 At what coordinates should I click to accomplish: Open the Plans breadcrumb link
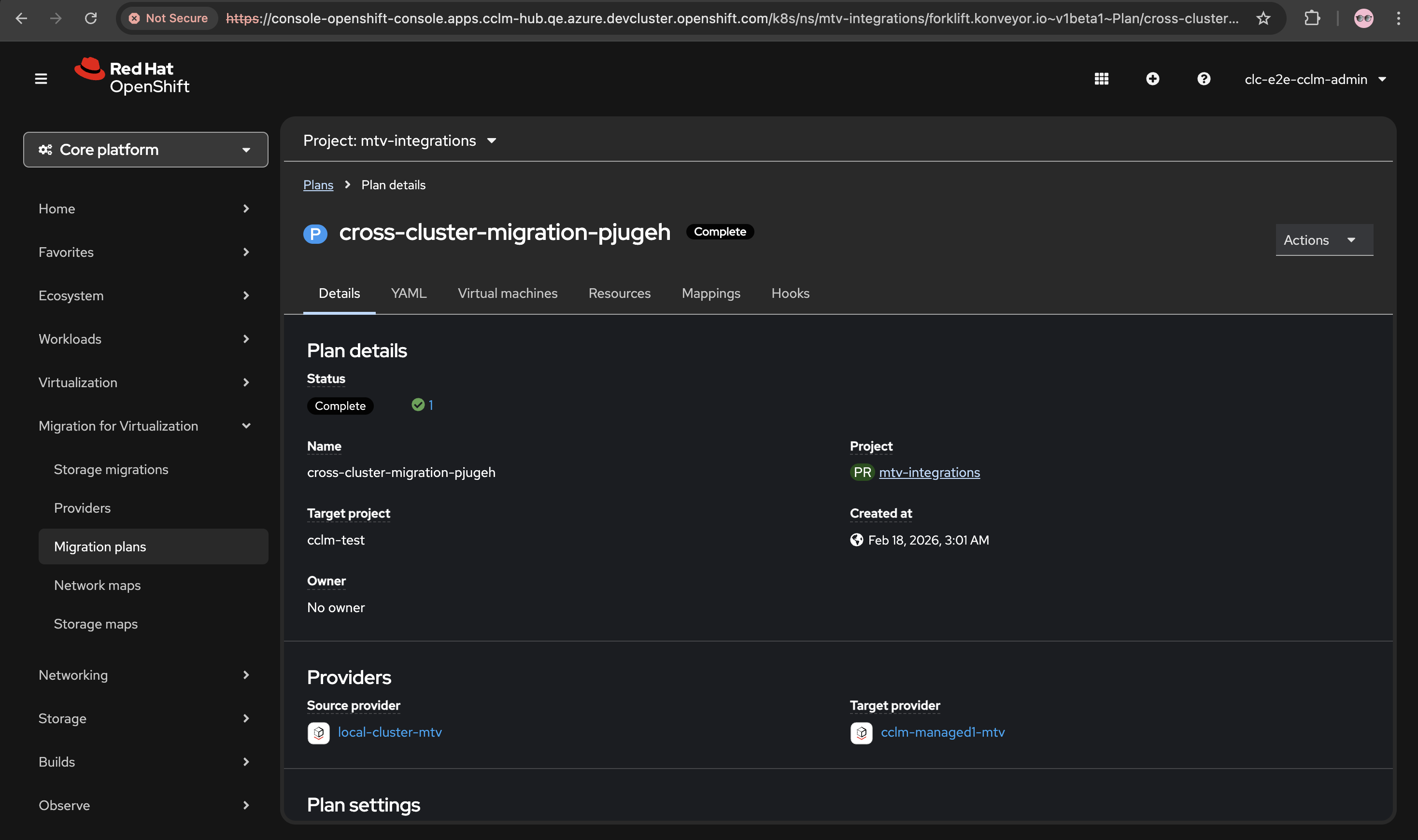tap(318, 185)
